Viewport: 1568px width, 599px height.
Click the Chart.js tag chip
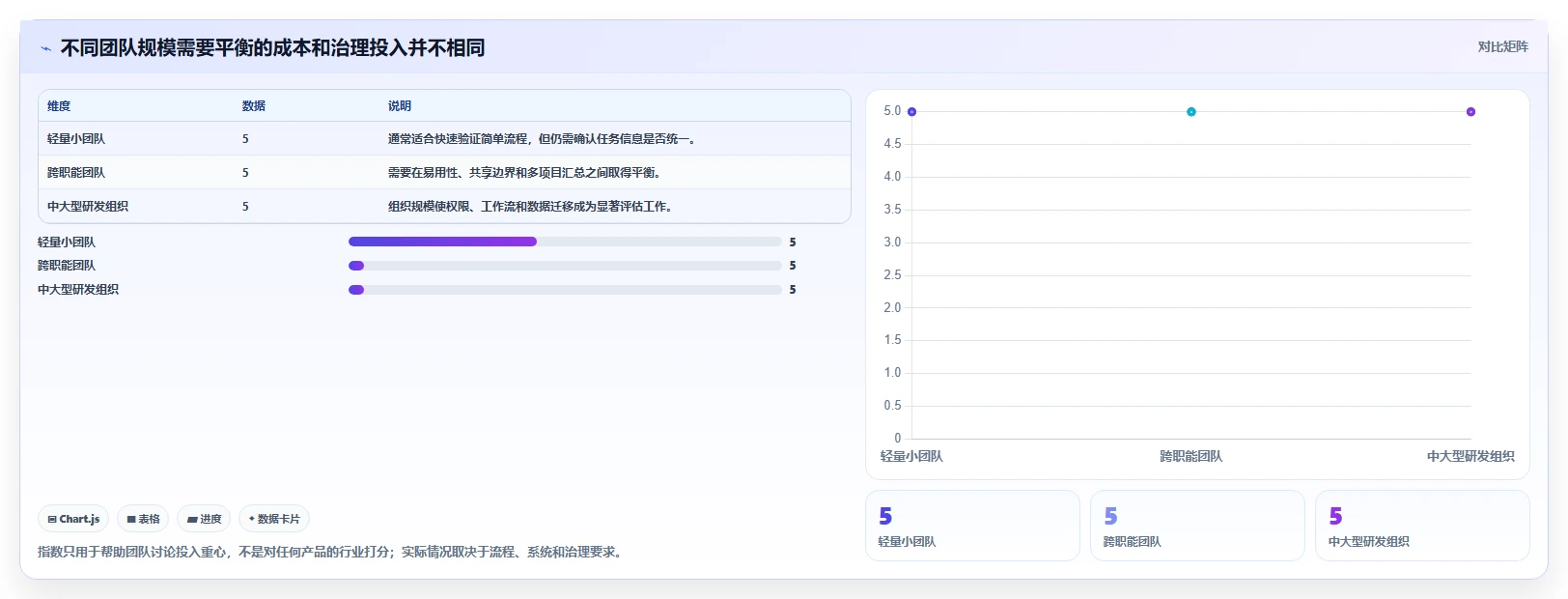pos(73,519)
